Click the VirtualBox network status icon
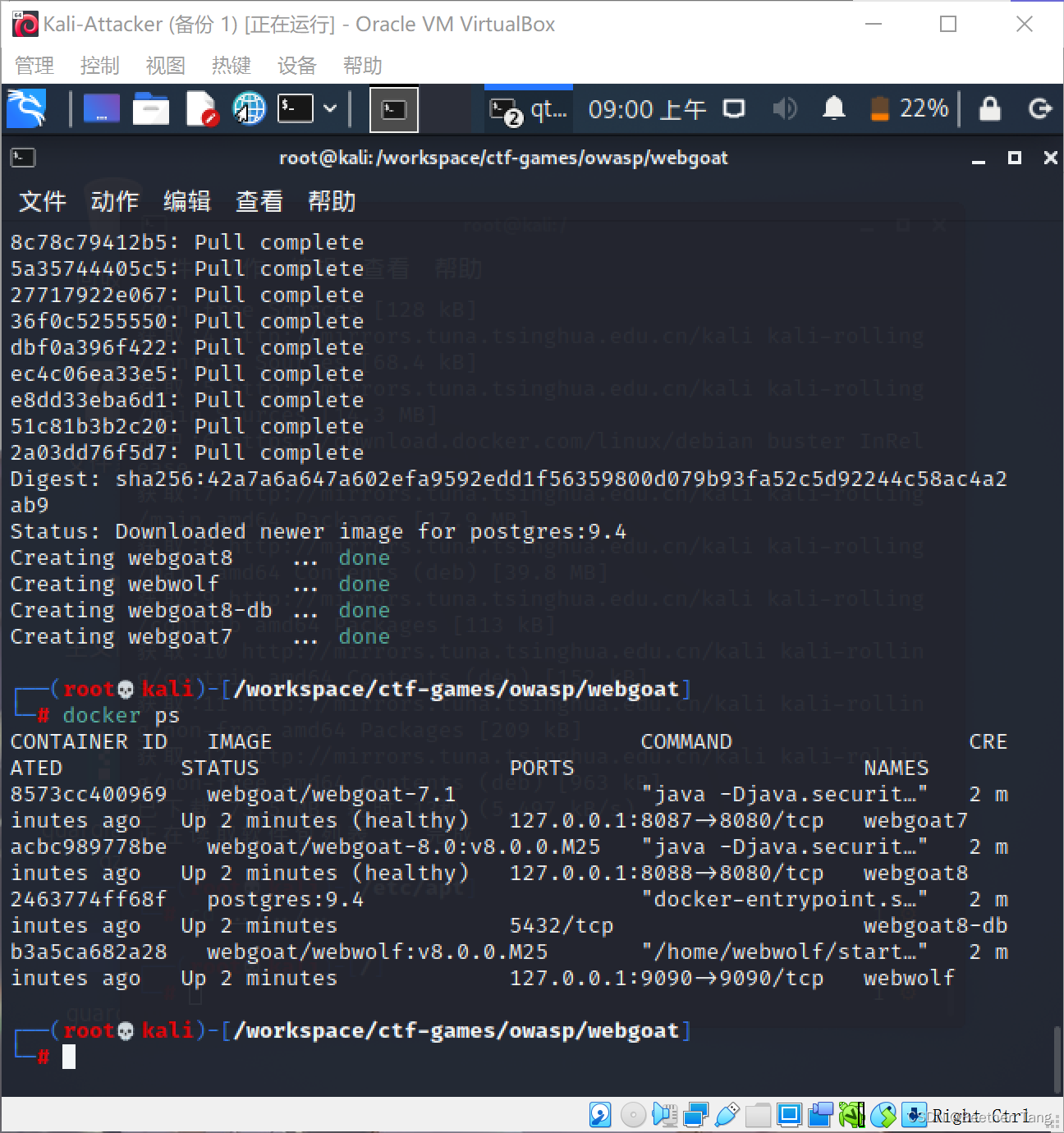 695,1115
